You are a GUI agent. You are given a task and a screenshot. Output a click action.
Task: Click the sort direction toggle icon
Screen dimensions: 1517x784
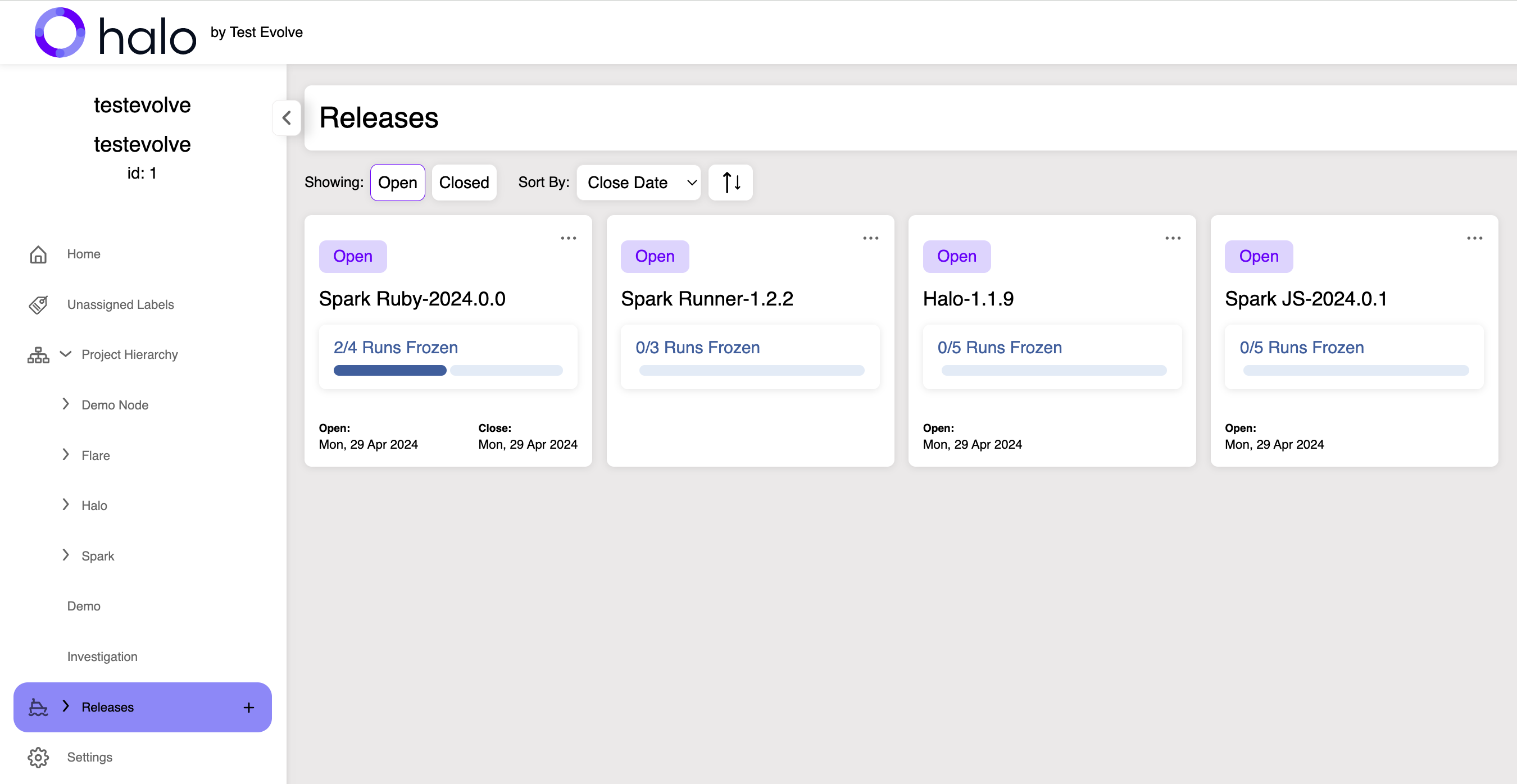click(x=730, y=182)
